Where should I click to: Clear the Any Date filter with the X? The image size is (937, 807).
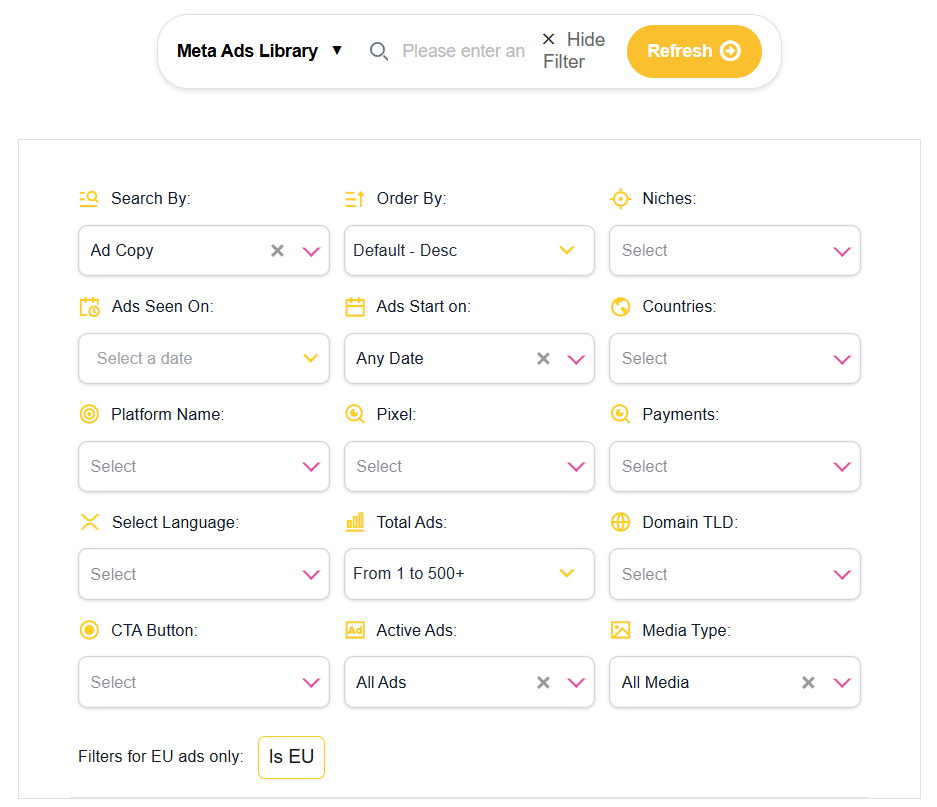(543, 358)
